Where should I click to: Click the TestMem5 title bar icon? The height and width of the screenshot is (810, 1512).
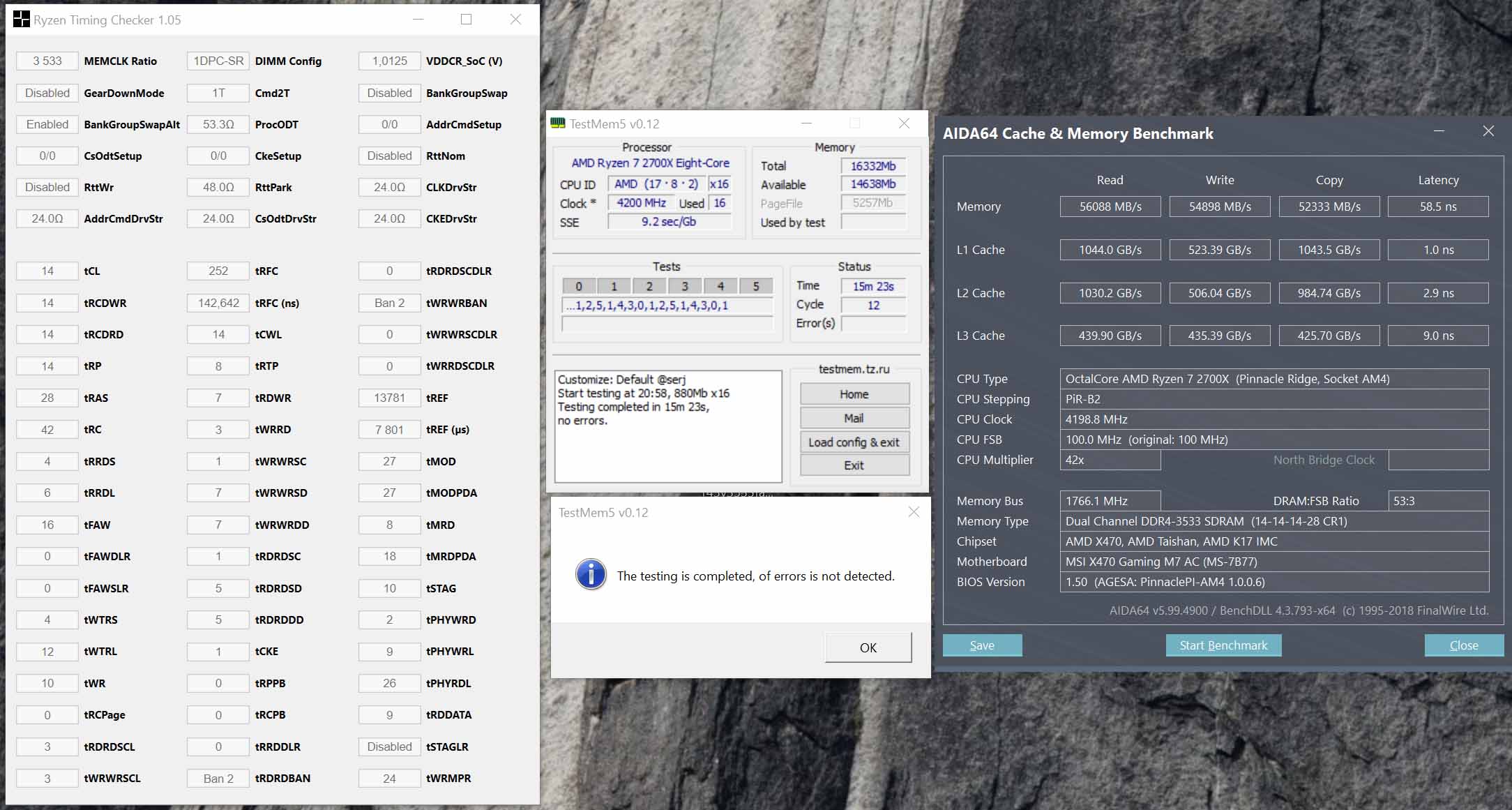[558, 123]
